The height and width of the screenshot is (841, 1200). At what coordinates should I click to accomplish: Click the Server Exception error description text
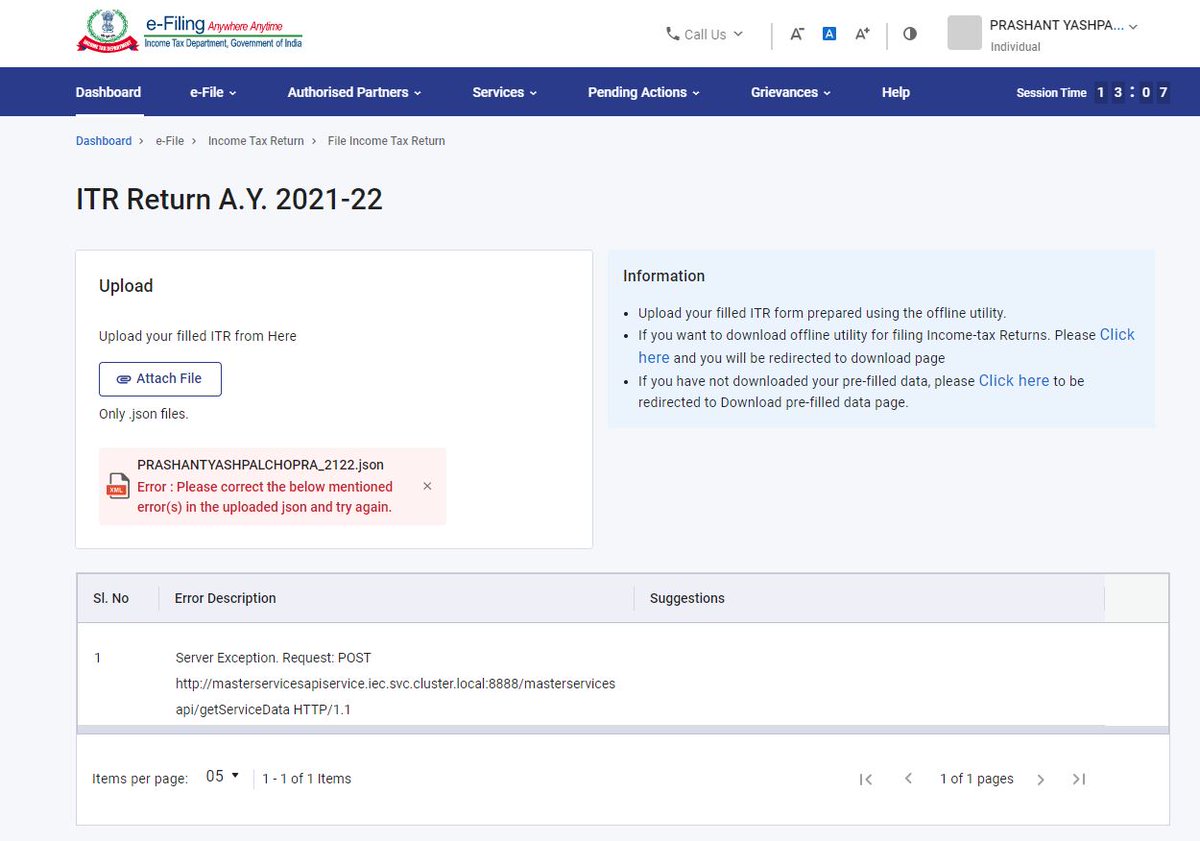(395, 684)
